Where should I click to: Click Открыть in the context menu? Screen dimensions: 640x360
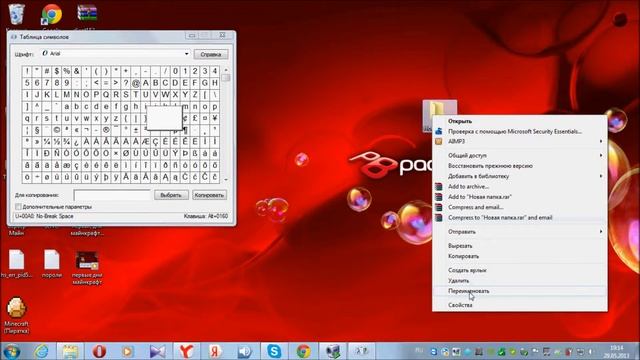[x=520, y=121]
